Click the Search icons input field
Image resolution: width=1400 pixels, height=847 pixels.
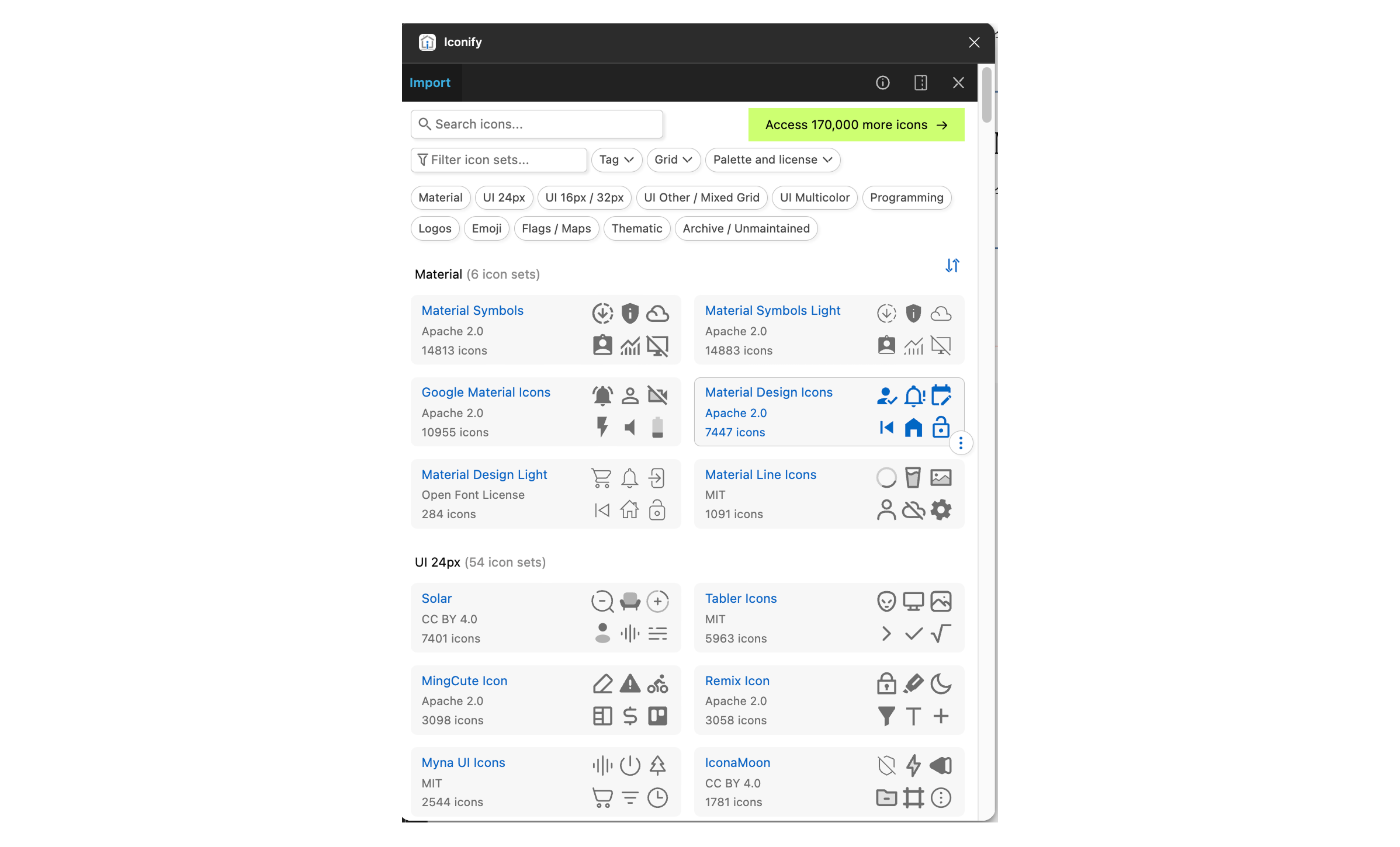(x=537, y=124)
